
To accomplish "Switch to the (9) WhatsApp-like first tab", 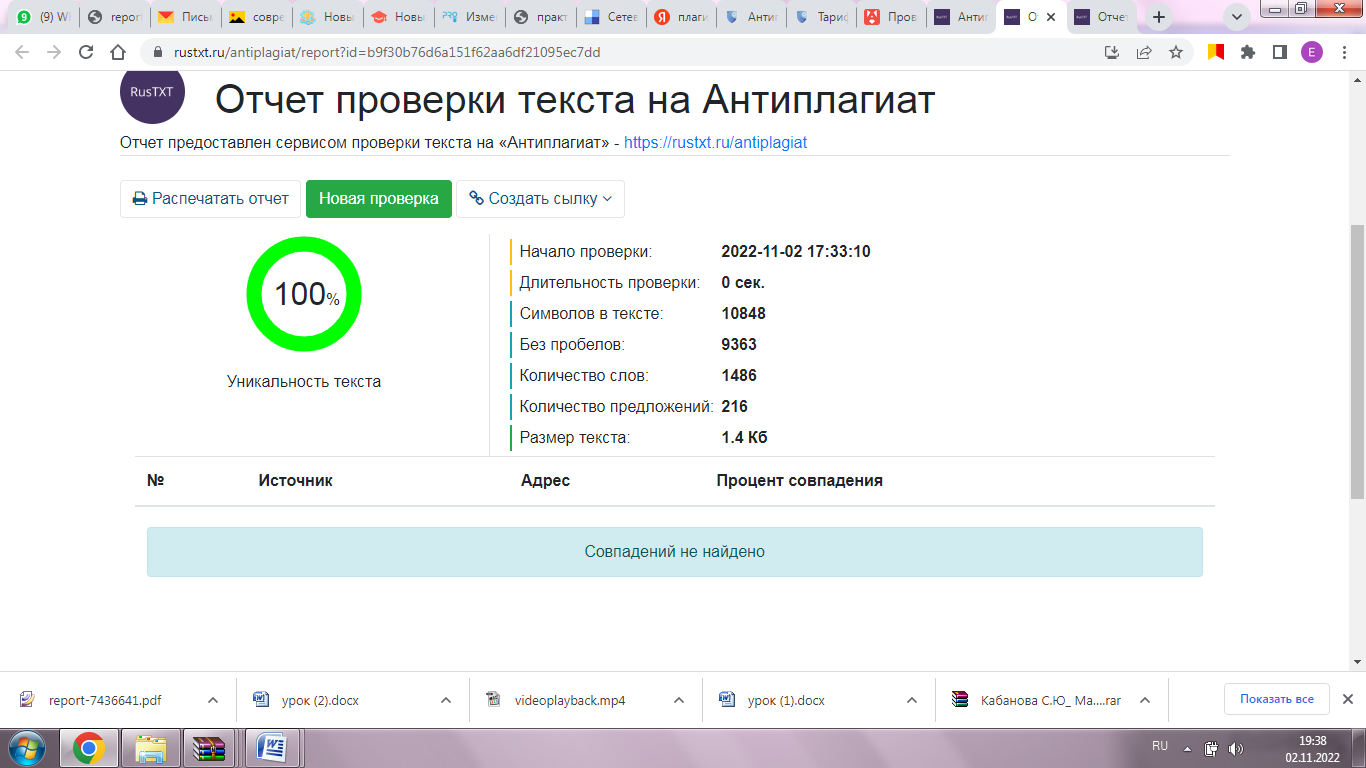I will coord(43,17).
